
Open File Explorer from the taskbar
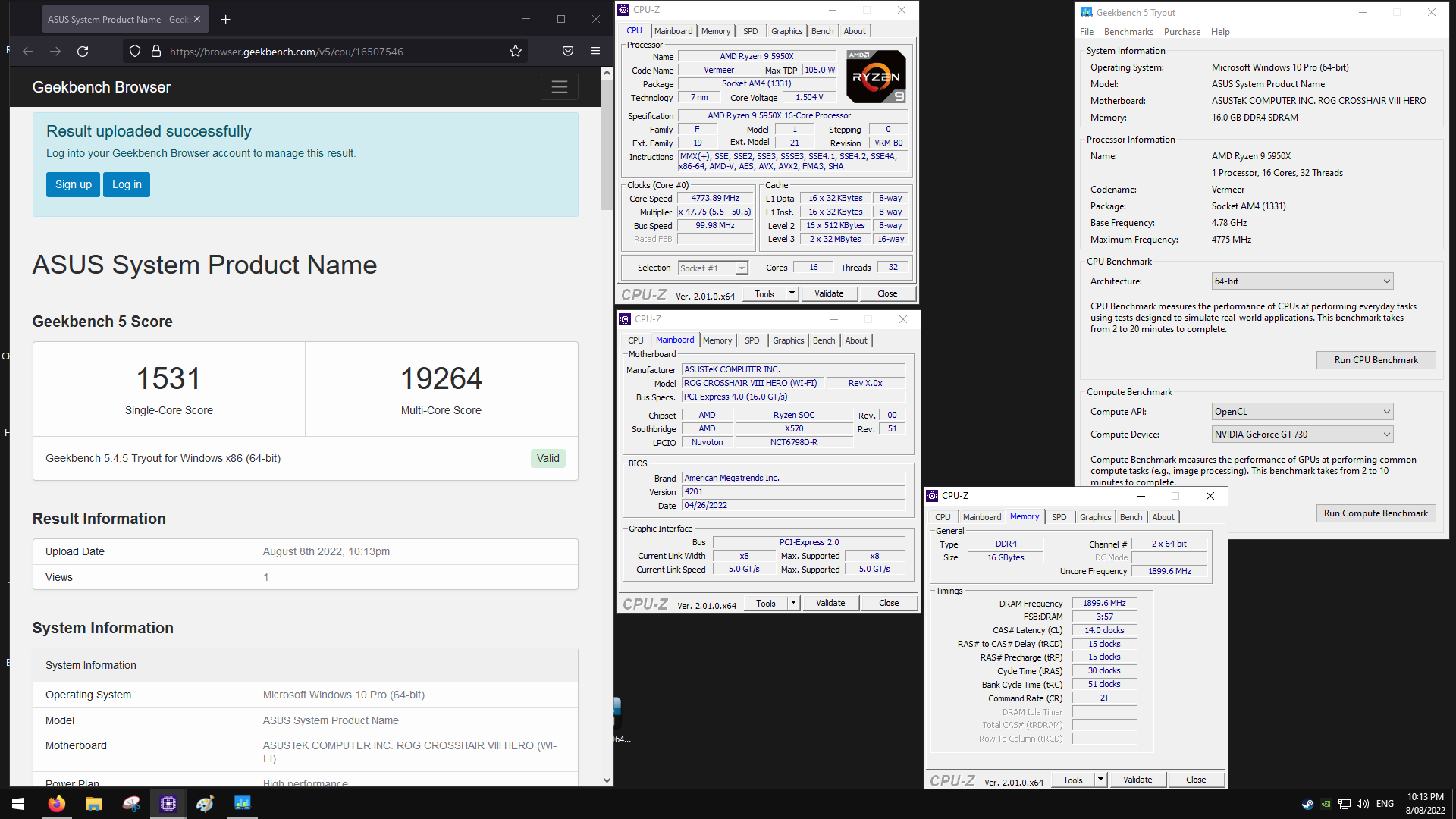tap(94, 804)
